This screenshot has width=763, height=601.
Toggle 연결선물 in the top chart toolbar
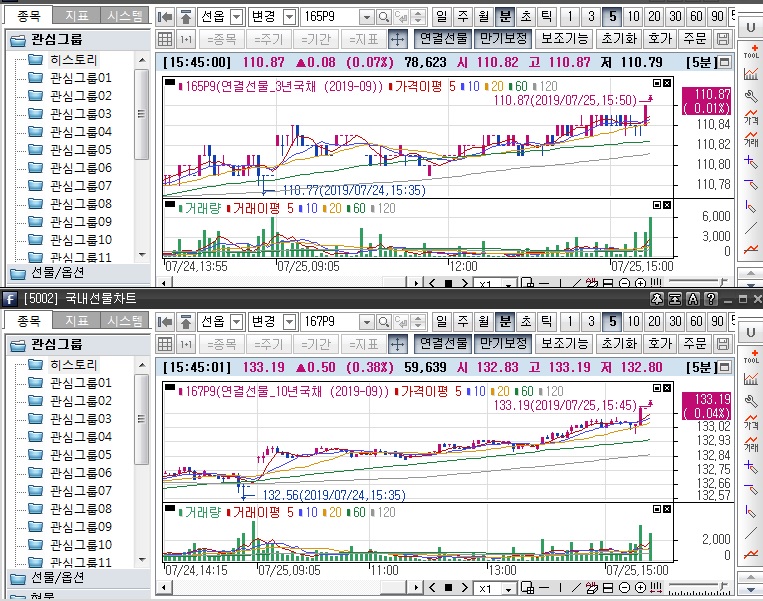443,39
